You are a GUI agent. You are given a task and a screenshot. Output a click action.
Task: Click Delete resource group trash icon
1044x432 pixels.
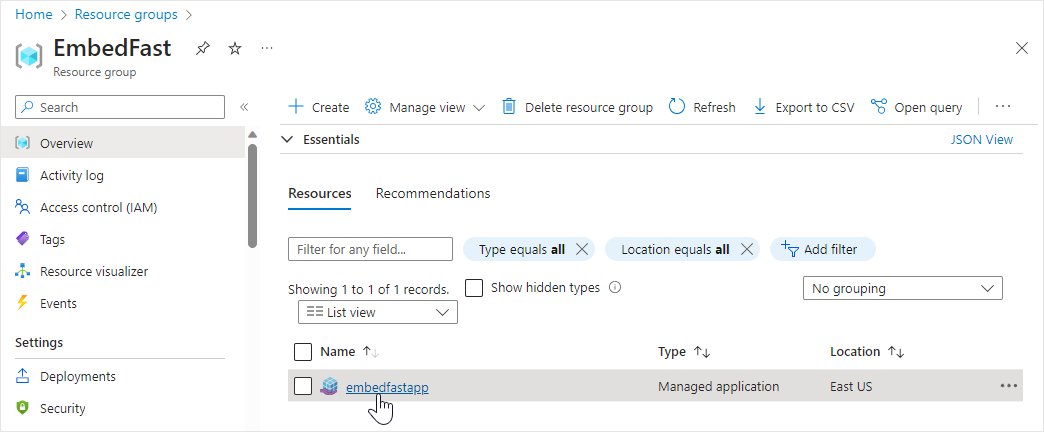[x=509, y=107]
